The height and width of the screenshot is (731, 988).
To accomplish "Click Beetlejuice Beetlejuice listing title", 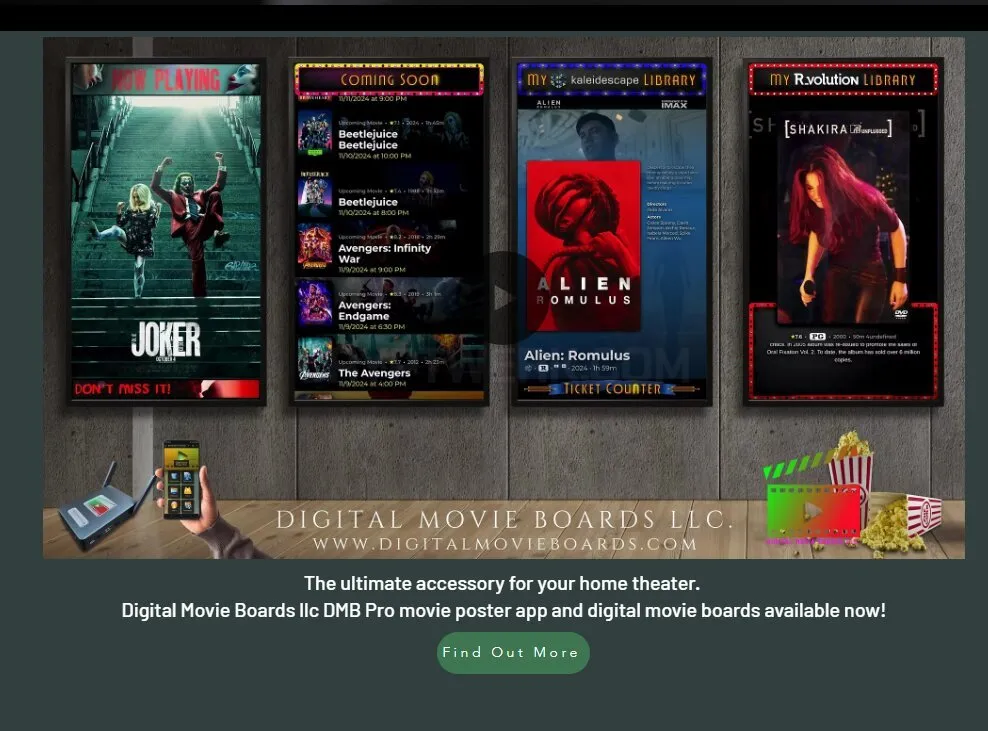I will 368,139.
